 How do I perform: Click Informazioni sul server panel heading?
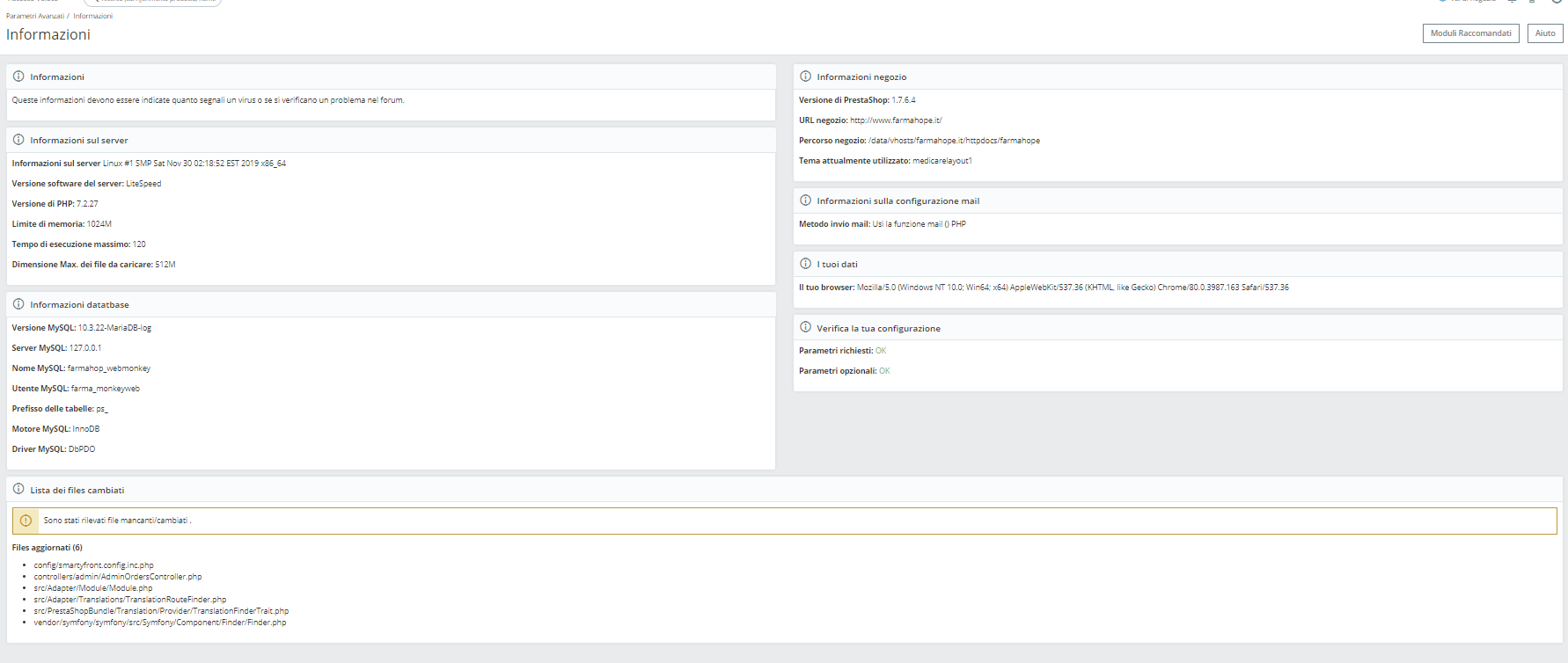coord(79,140)
